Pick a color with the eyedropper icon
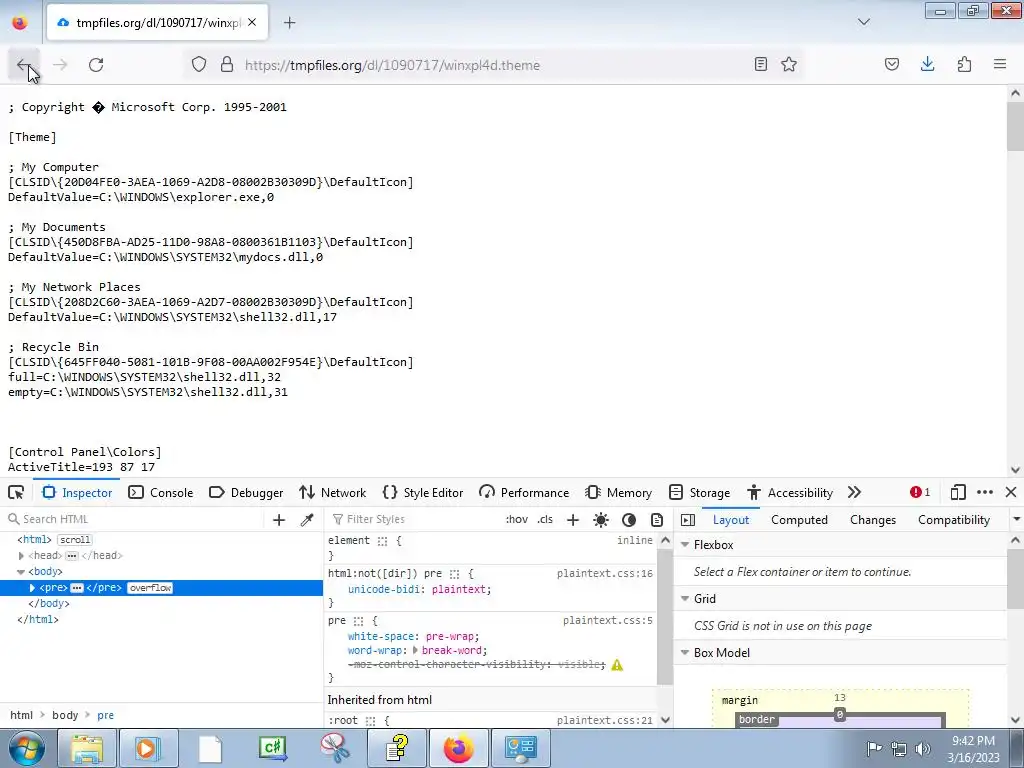 coord(307,520)
